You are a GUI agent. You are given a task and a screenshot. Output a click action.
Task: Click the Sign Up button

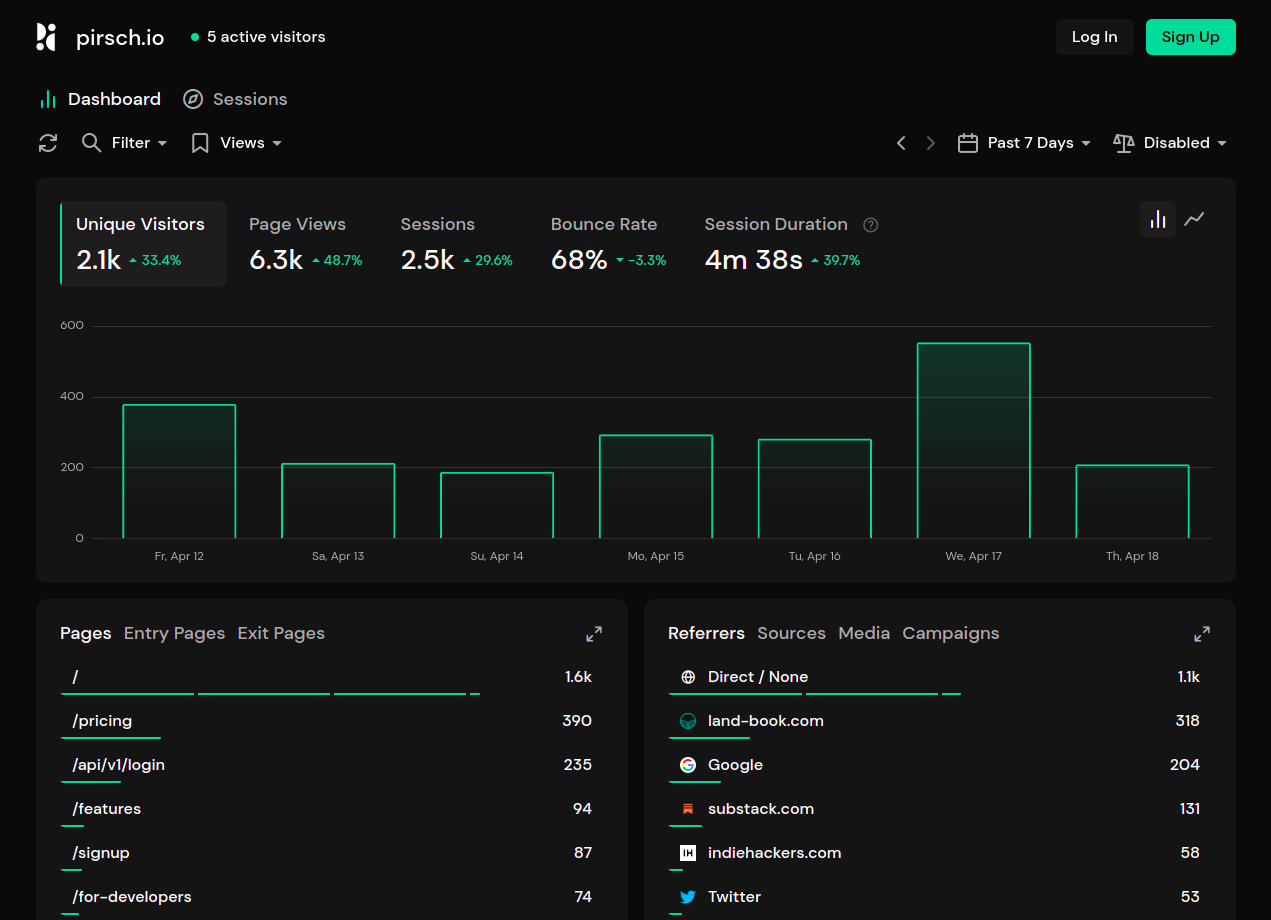coord(1190,37)
